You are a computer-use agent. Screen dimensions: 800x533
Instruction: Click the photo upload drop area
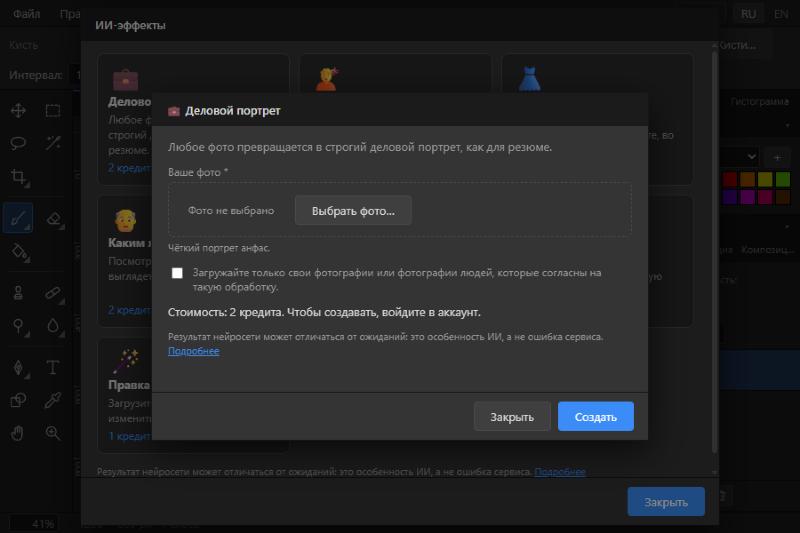pos(399,210)
